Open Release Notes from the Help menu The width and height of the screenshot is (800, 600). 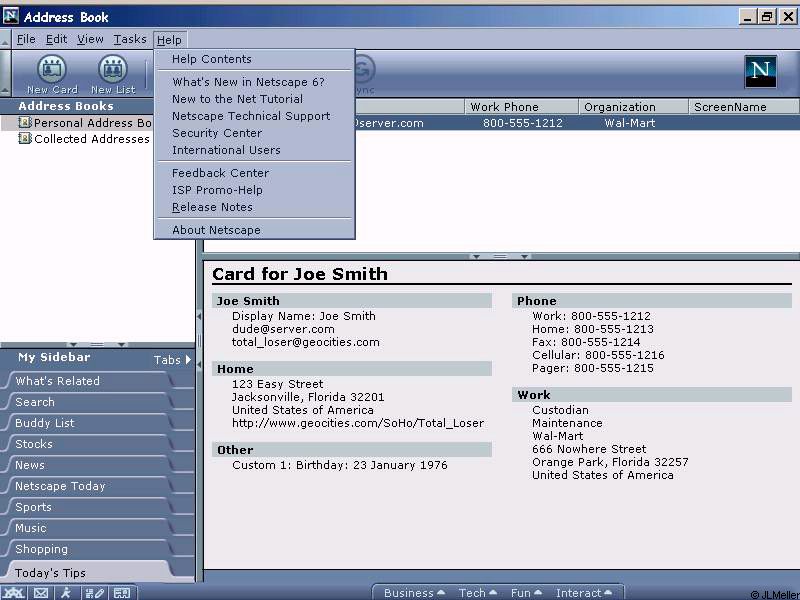(x=254, y=207)
